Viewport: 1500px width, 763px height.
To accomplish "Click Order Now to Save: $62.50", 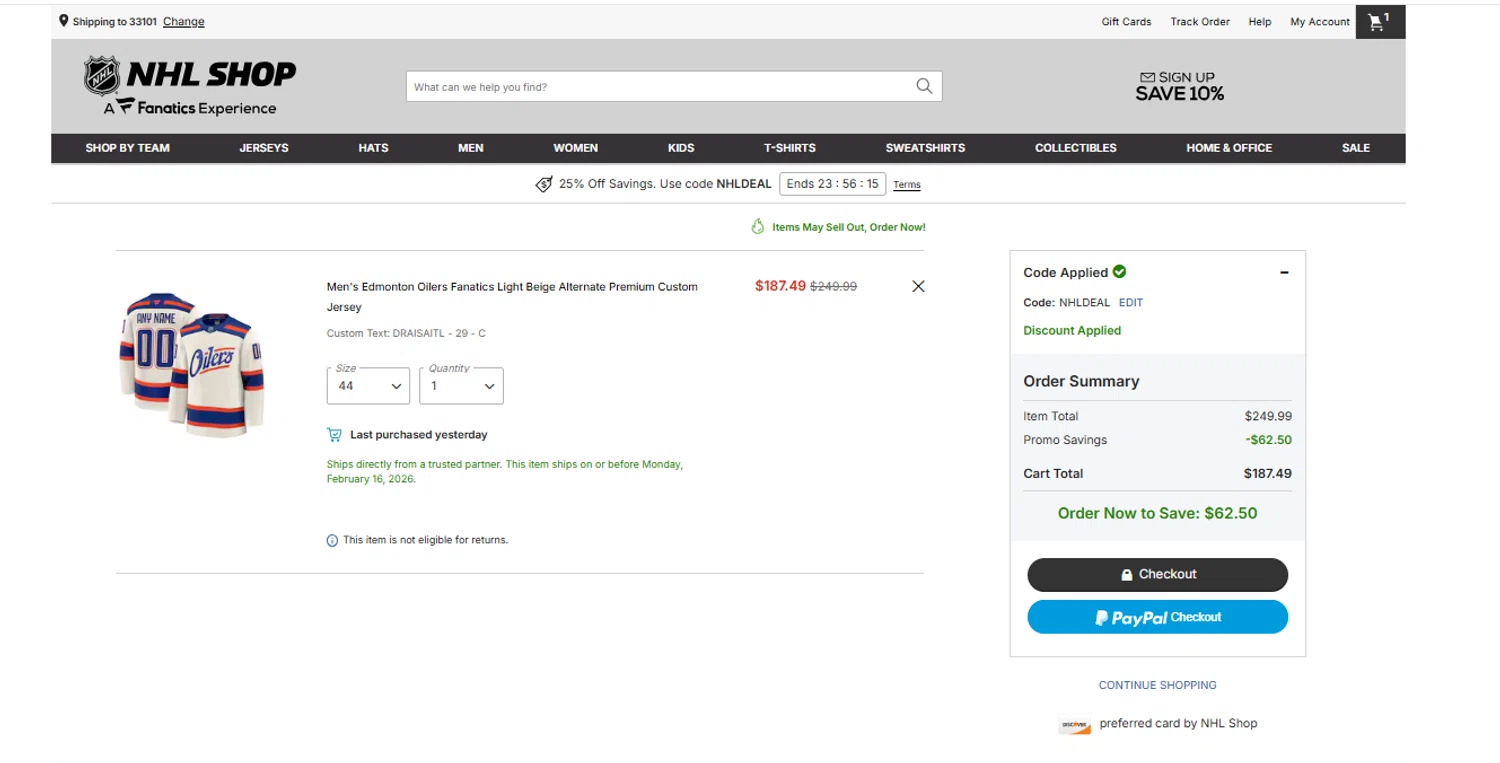I will click(x=1158, y=513).
